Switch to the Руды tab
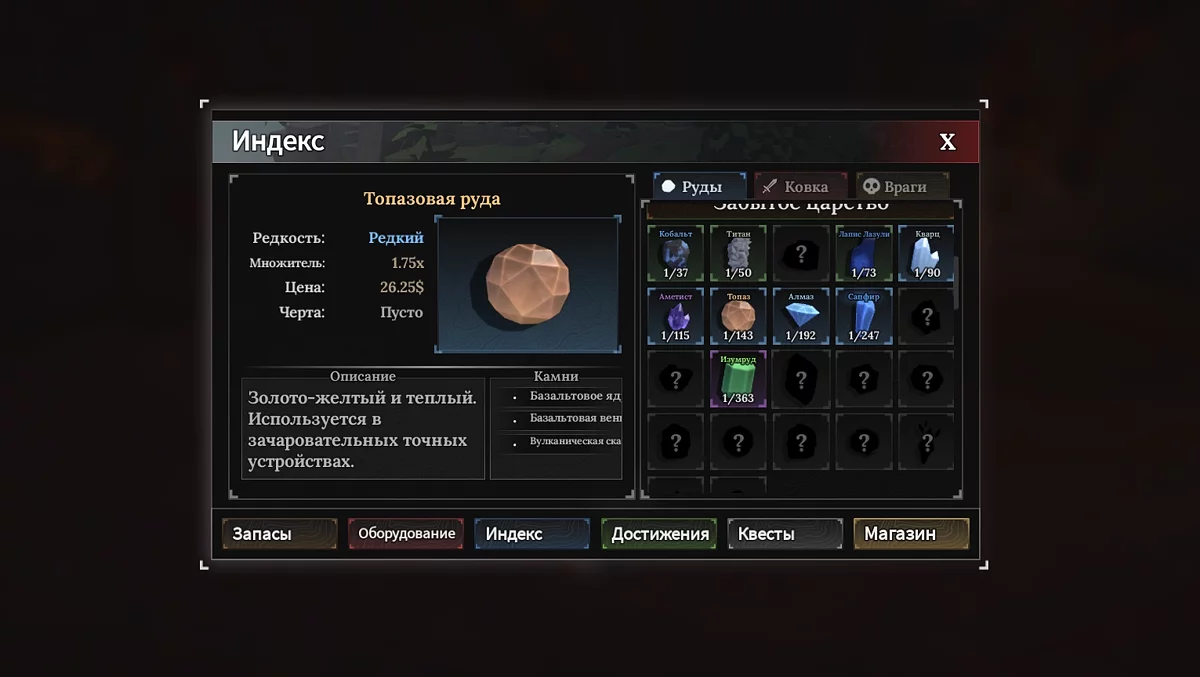 click(x=700, y=187)
